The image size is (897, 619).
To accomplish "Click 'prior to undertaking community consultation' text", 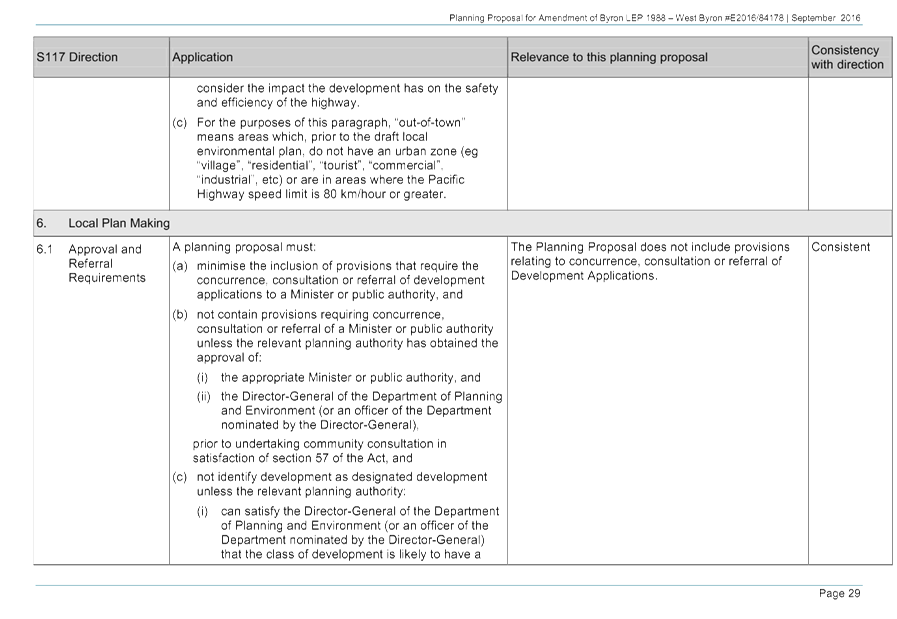I will click(319, 444).
